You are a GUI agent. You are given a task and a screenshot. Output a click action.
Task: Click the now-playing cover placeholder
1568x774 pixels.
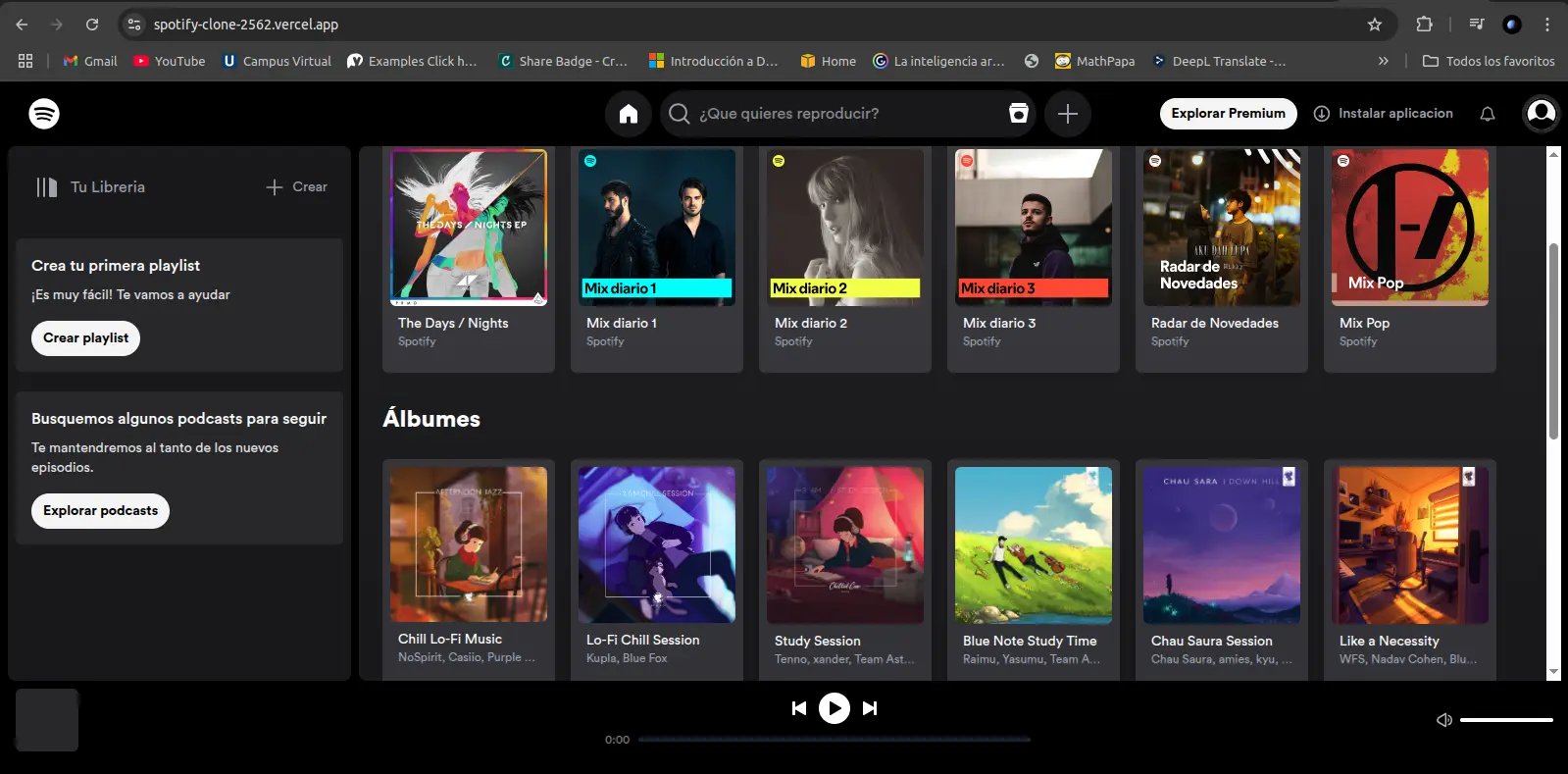tap(47, 720)
